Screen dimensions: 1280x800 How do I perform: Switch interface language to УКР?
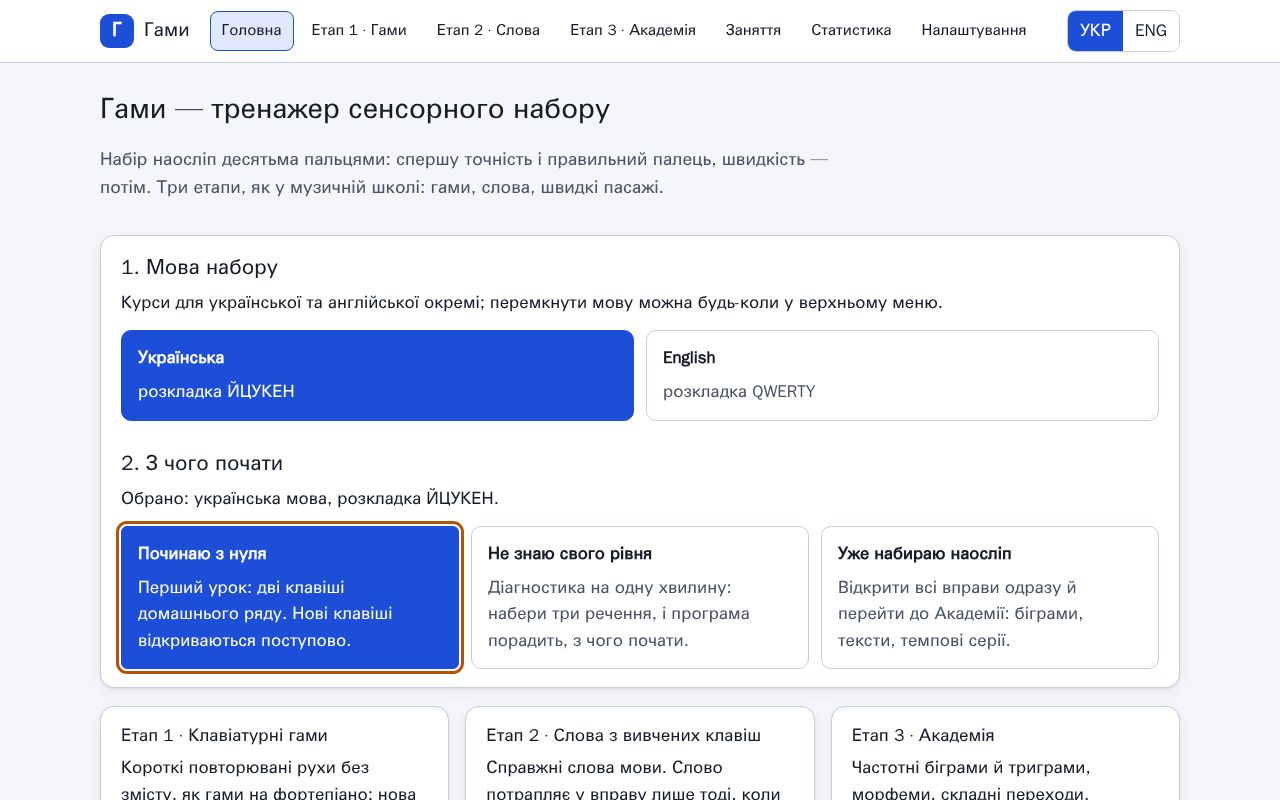click(1095, 31)
